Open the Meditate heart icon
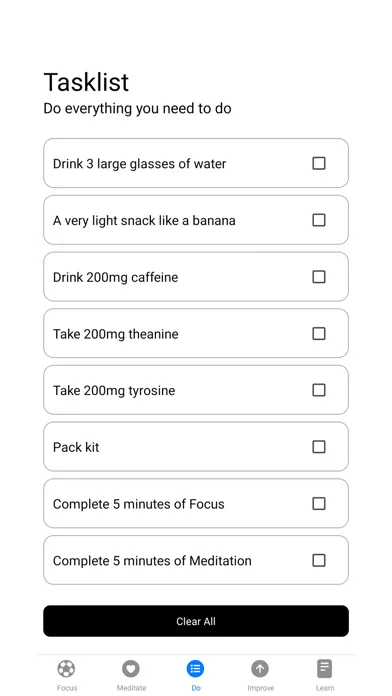The height and width of the screenshot is (696, 392). pyautogui.click(x=131, y=668)
